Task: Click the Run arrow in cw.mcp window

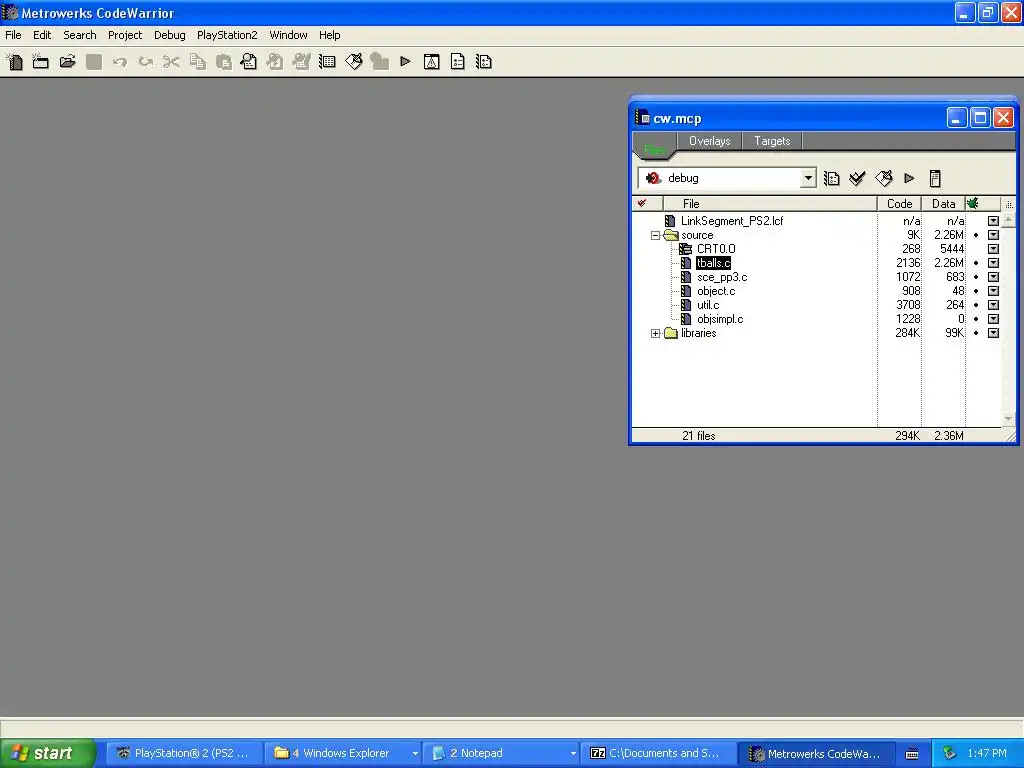Action: pos(909,178)
